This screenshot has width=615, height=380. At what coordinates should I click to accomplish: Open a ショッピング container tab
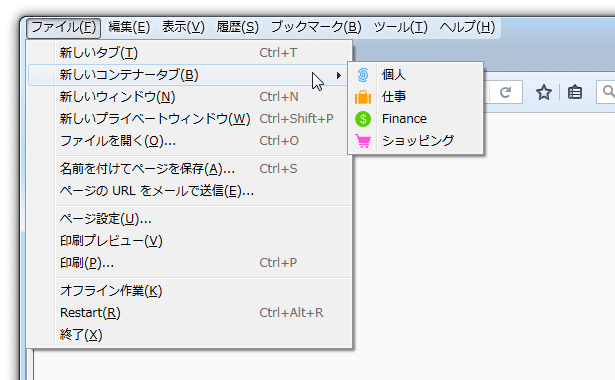pos(415,140)
